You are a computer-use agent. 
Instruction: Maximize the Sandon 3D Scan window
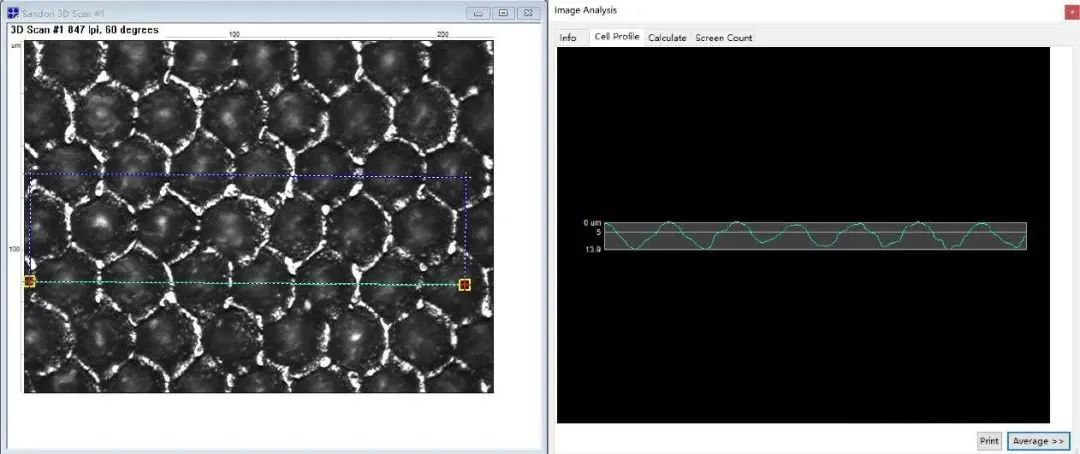(x=503, y=13)
